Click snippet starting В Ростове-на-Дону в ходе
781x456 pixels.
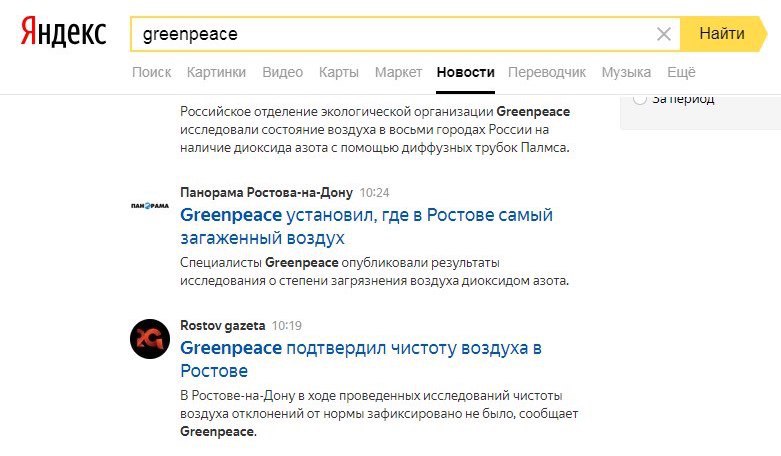point(379,413)
